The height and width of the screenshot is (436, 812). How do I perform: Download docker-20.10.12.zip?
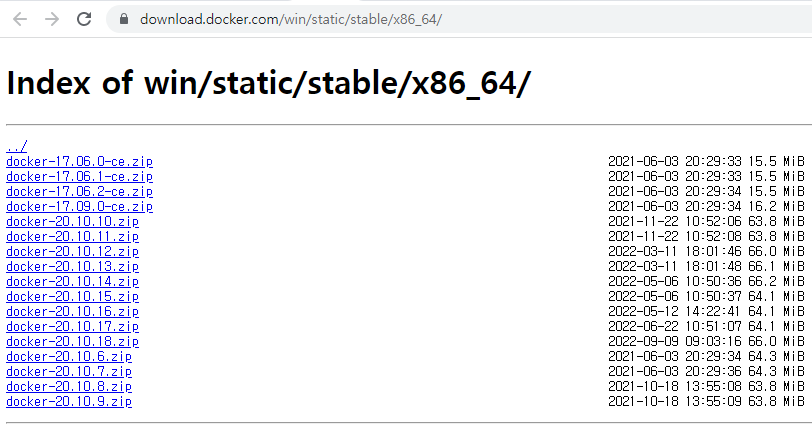pyautogui.click(x=72, y=252)
